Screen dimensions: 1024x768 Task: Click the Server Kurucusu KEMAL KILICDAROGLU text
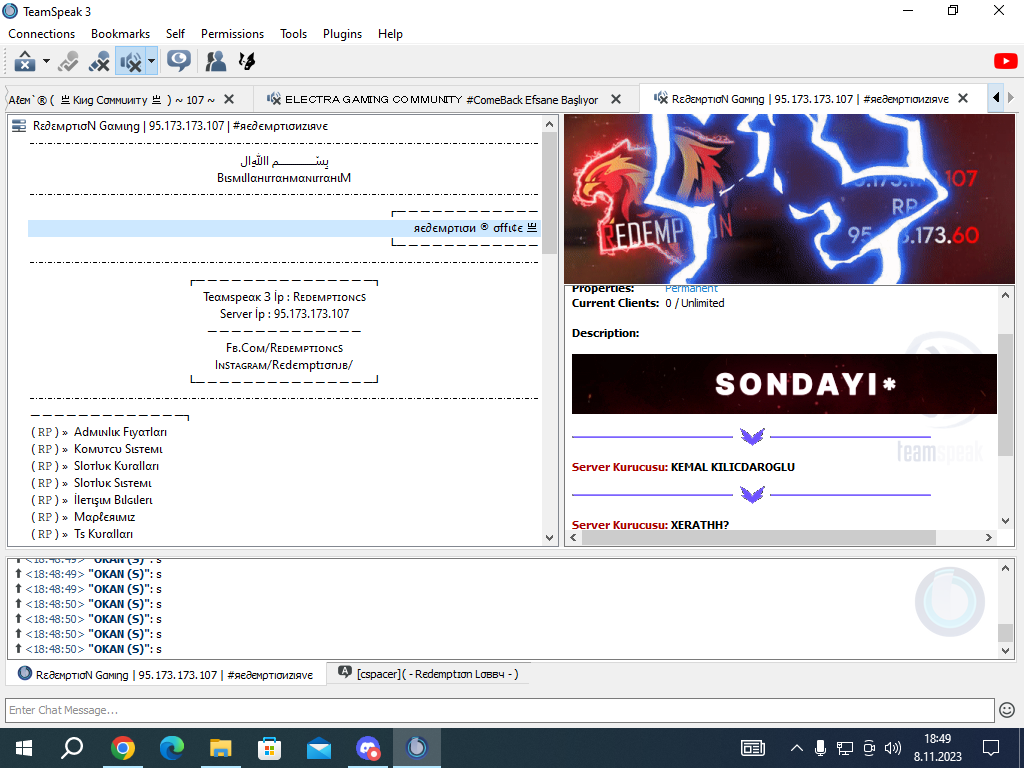pyautogui.click(x=683, y=467)
